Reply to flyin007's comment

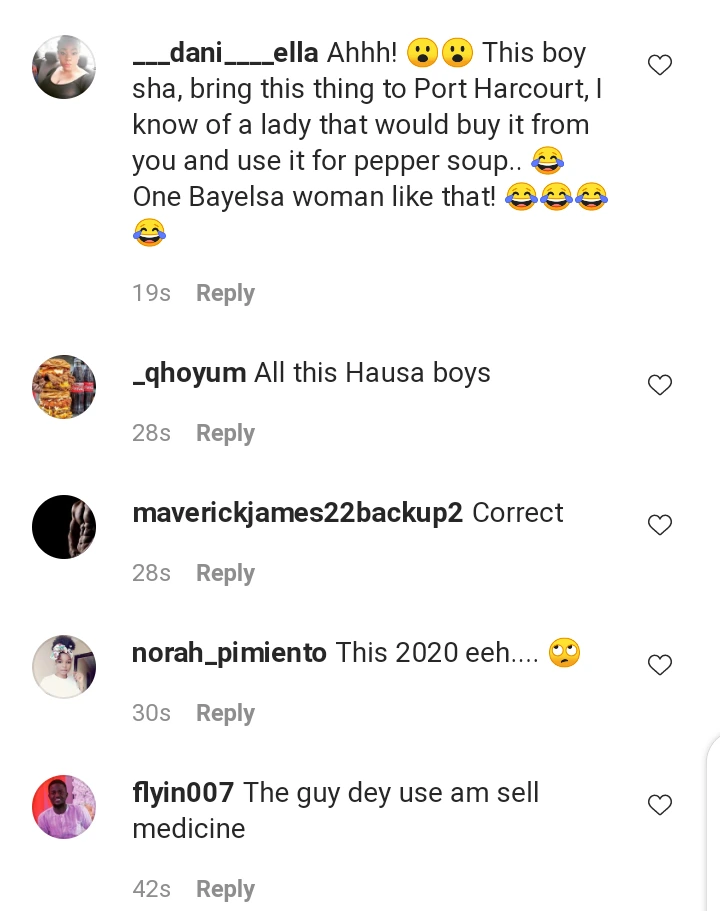pos(225,889)
